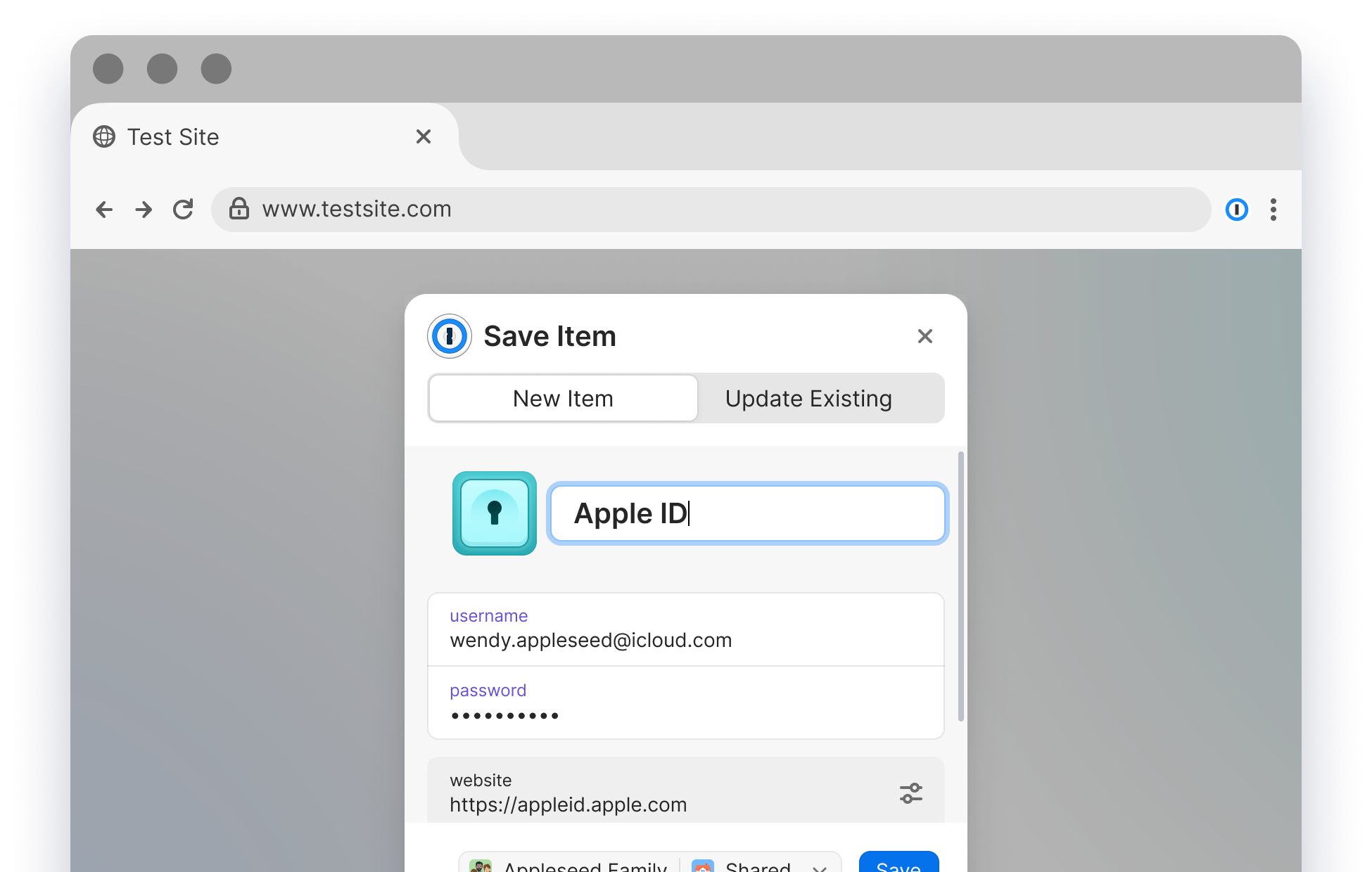The width and height of the screenshot is (1372, 872).
Task: Click the Apple ID title field
Action: pos(747,513)
